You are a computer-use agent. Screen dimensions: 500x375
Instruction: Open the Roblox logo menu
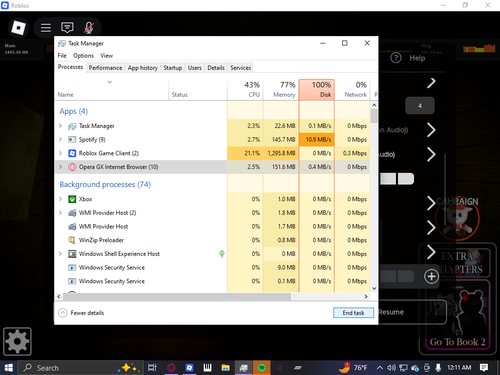pyautogui.click(x=18, y=27)
